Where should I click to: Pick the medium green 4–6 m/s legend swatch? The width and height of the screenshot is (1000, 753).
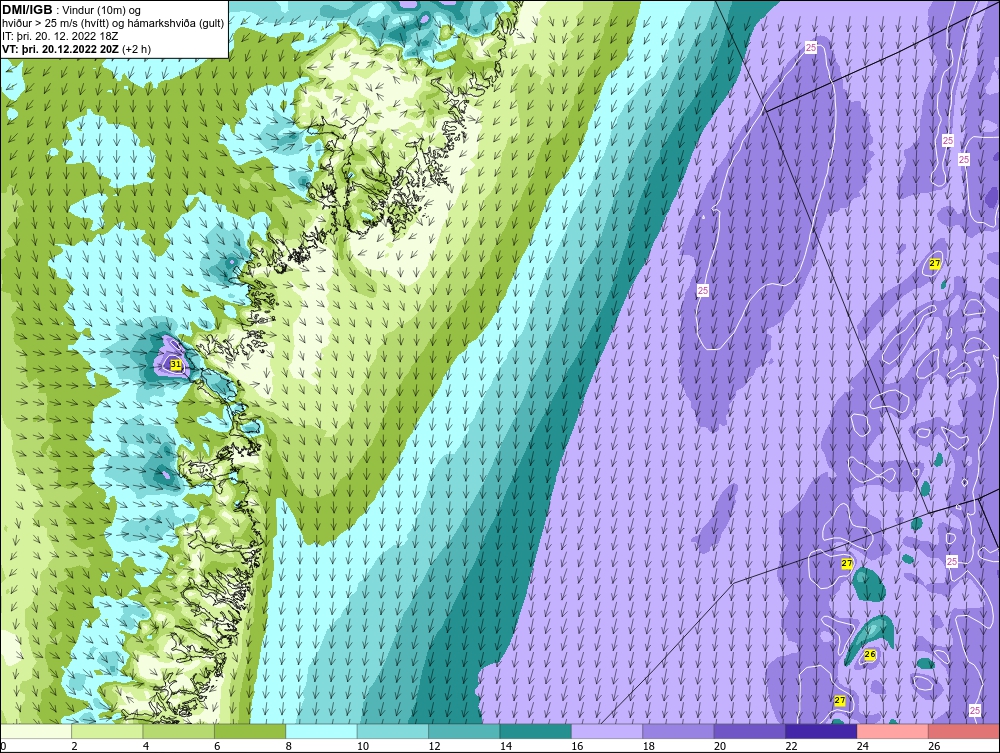pos(179,731)
